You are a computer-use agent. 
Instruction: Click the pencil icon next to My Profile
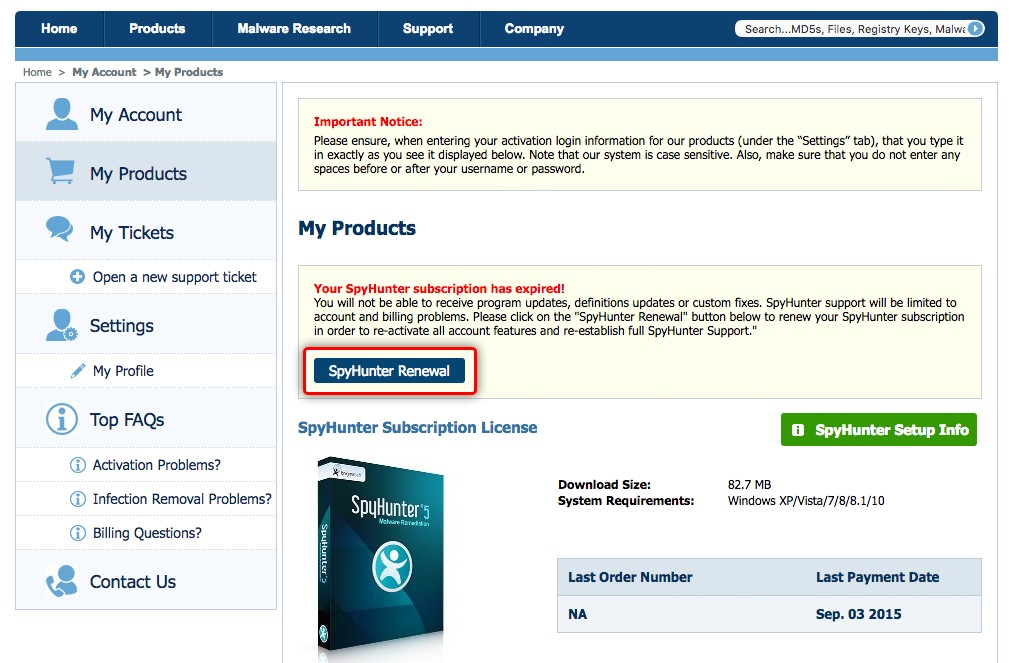(x=78, y=371)
